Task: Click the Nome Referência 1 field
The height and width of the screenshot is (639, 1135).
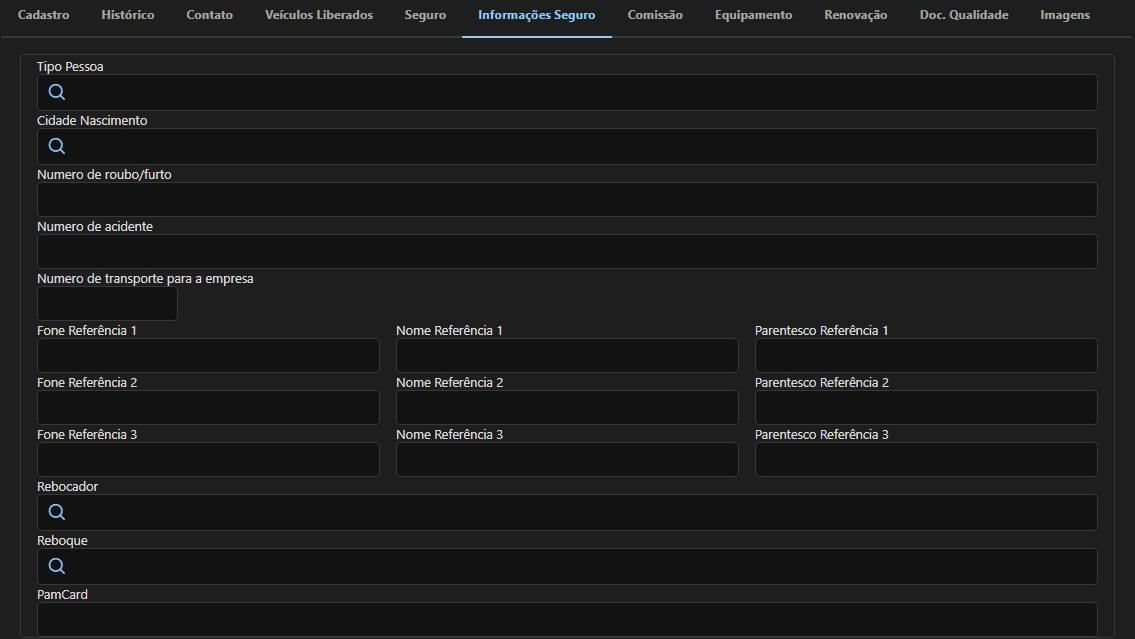Action: [x=567, y=355]
